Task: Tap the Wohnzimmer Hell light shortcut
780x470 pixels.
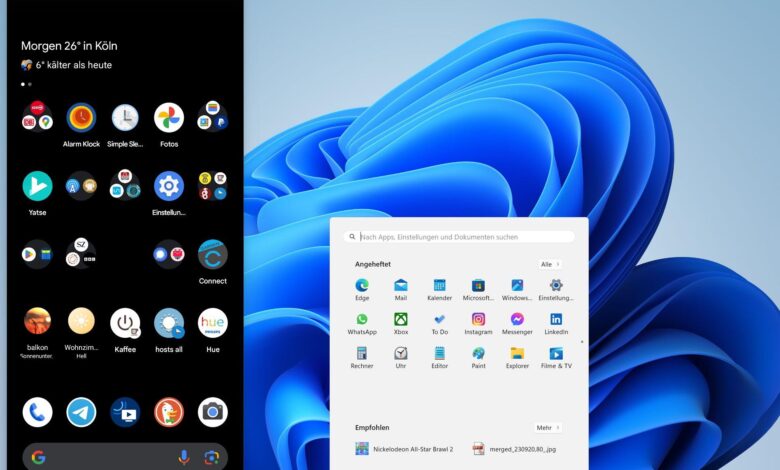Action: 81,323
